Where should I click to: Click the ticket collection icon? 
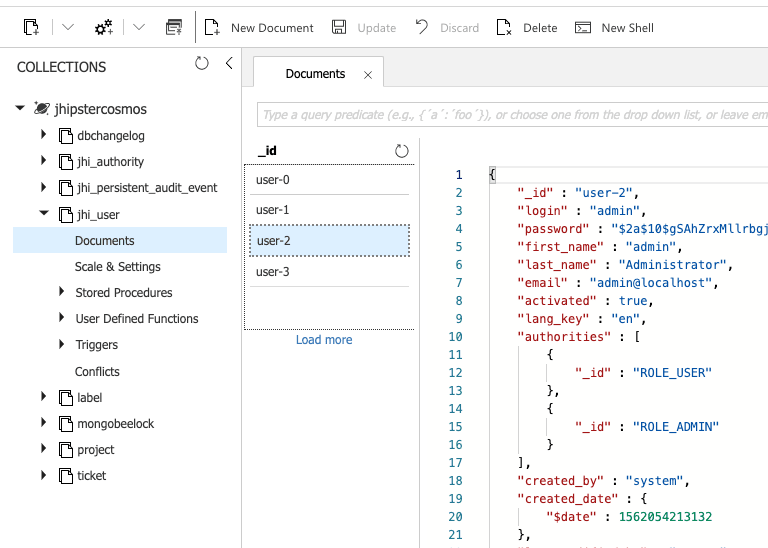click(x=66, y=476)
